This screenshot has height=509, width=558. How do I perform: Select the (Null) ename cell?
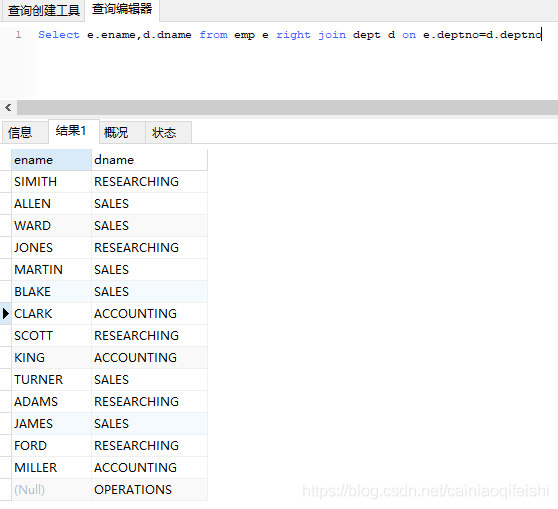pyautogui.click(x=52, y=490)
